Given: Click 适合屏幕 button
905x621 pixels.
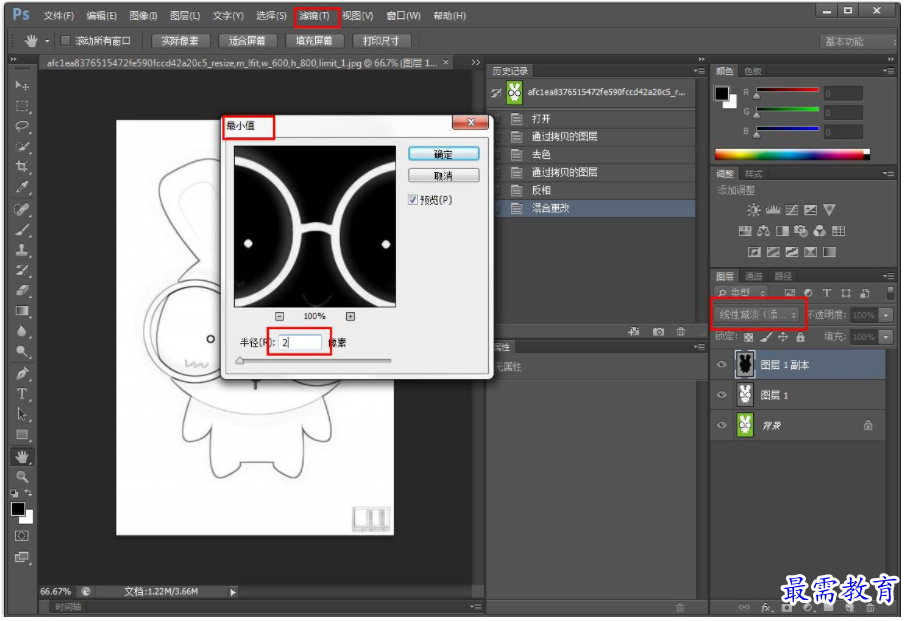Looking at the screenshot, I should 247,41.
